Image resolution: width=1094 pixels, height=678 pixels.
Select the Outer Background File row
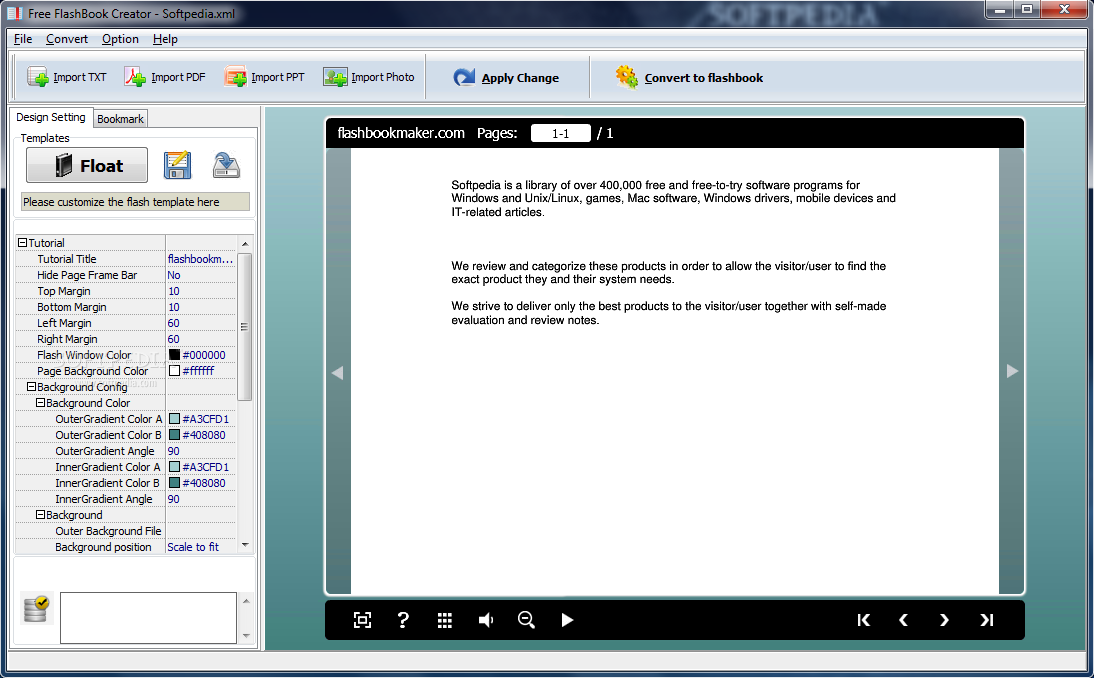coord(126,531)
